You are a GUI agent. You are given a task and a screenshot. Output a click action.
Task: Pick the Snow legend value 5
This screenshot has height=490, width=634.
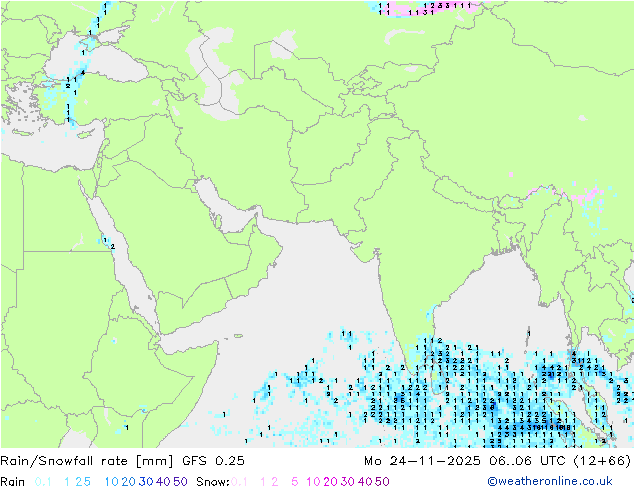(295, 482)
